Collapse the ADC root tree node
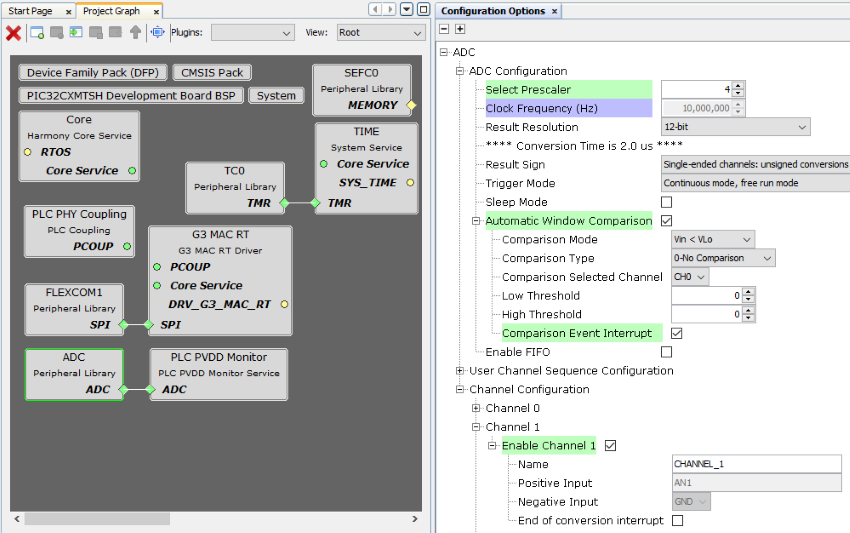The height and width of the screenshot is (533, 850). [x=443, y=52]
